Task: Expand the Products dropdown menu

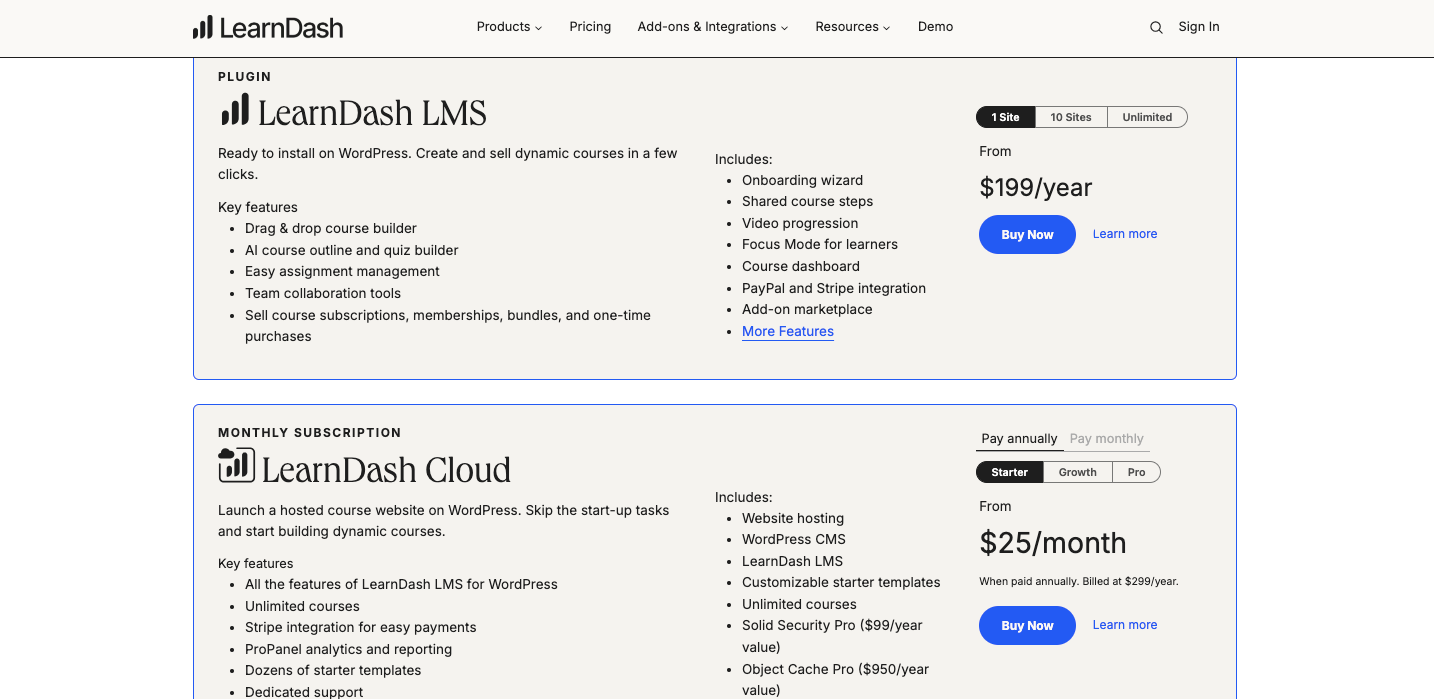Action: (x=509, y=27)
